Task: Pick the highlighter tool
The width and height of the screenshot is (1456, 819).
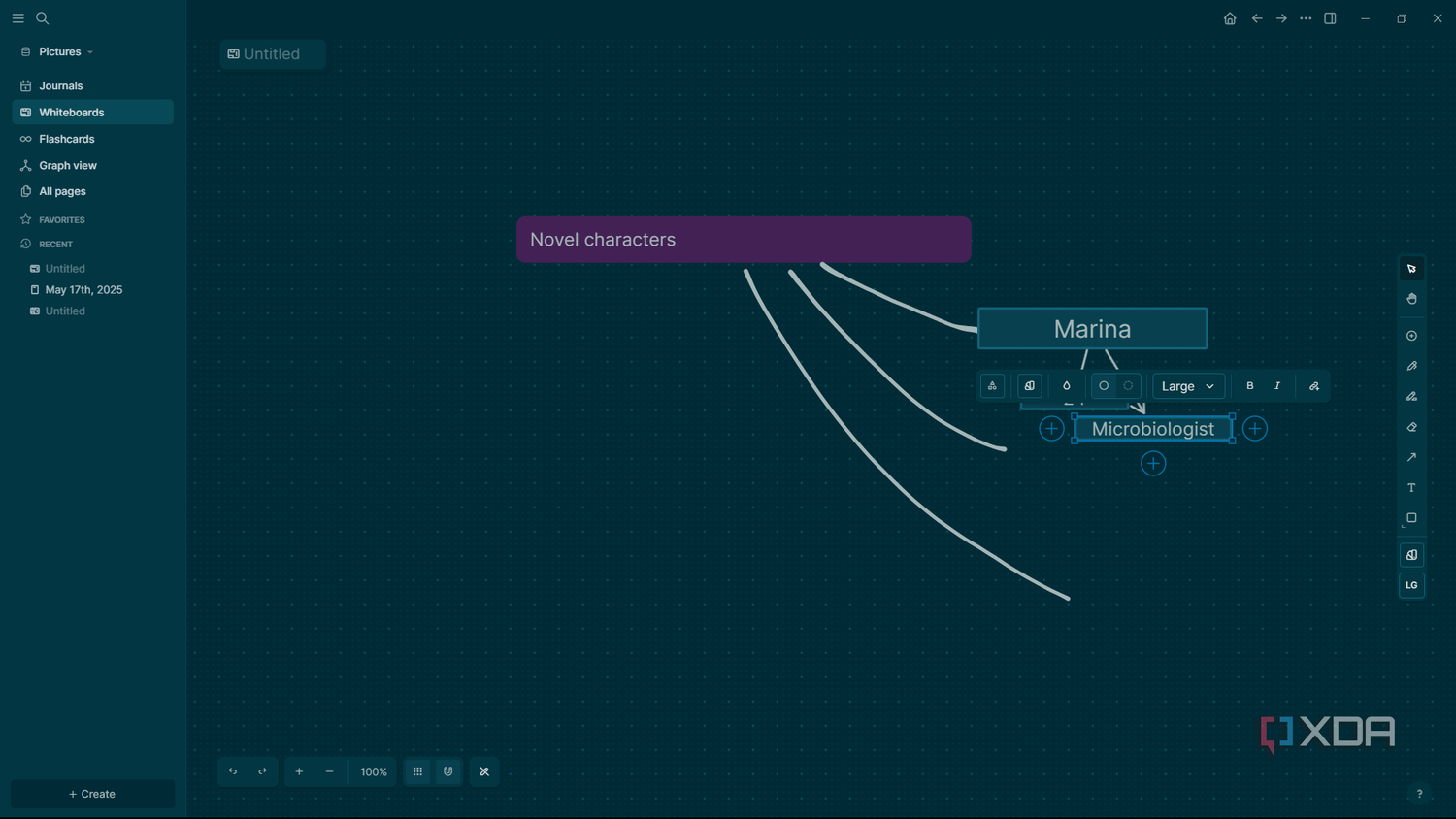Action: tap(1411, 396)
